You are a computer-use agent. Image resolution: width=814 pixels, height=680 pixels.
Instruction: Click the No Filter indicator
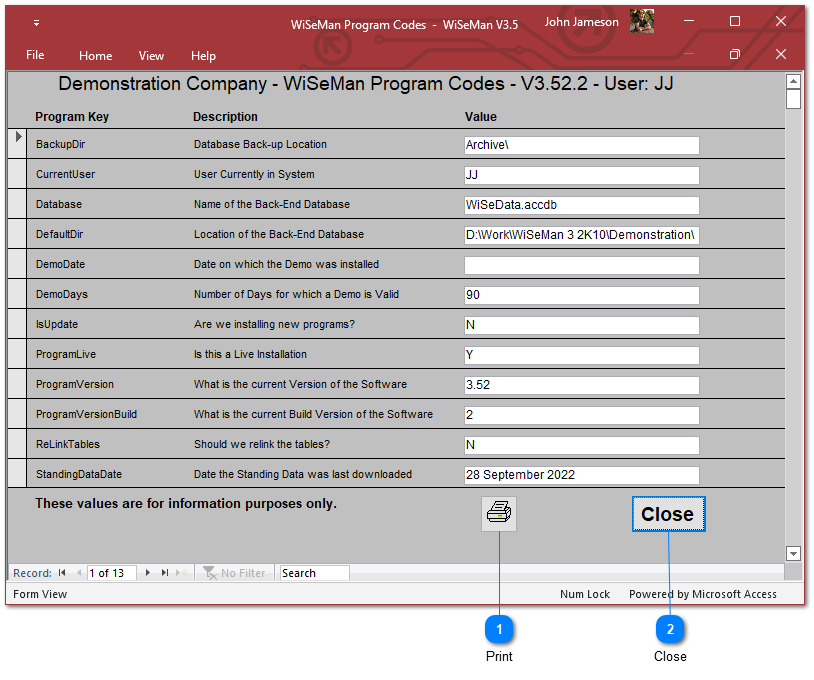pyautogui.click(x=234, y=573)
